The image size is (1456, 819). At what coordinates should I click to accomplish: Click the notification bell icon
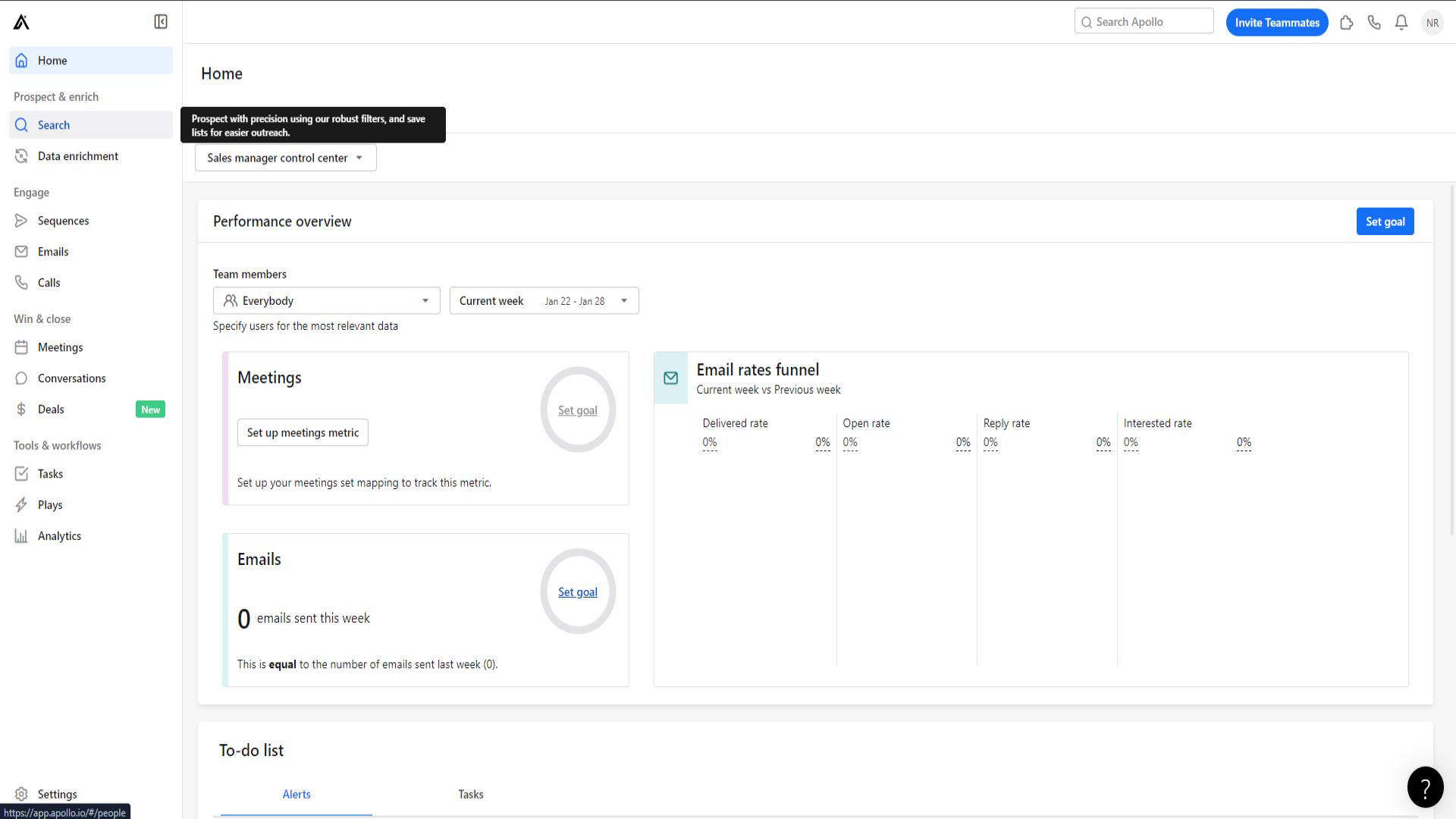click(x=1402, y=22)
